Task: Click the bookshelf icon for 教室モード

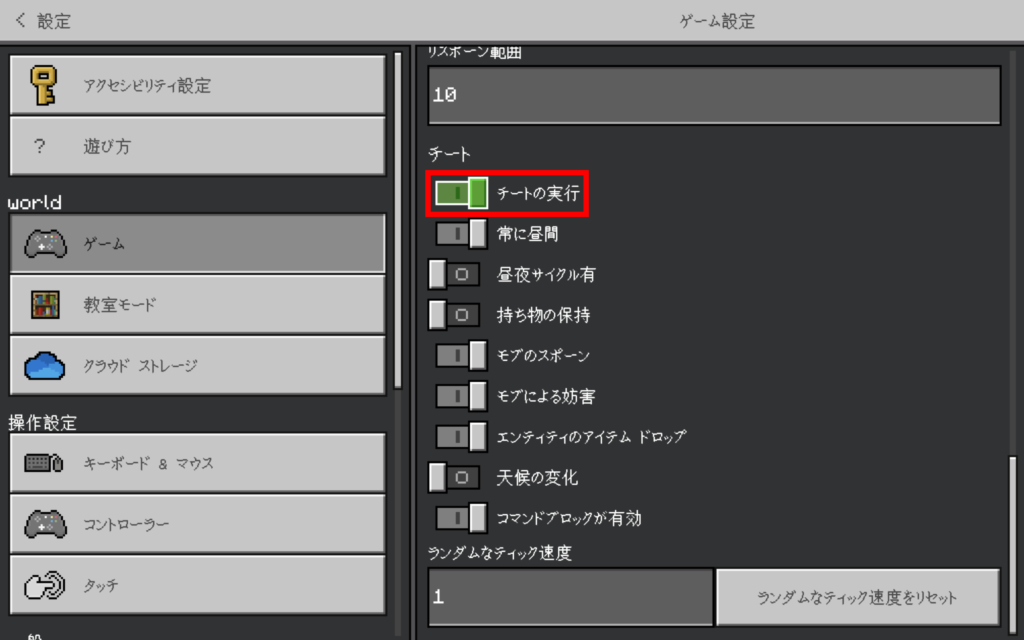Action: [x=44, y=305]
